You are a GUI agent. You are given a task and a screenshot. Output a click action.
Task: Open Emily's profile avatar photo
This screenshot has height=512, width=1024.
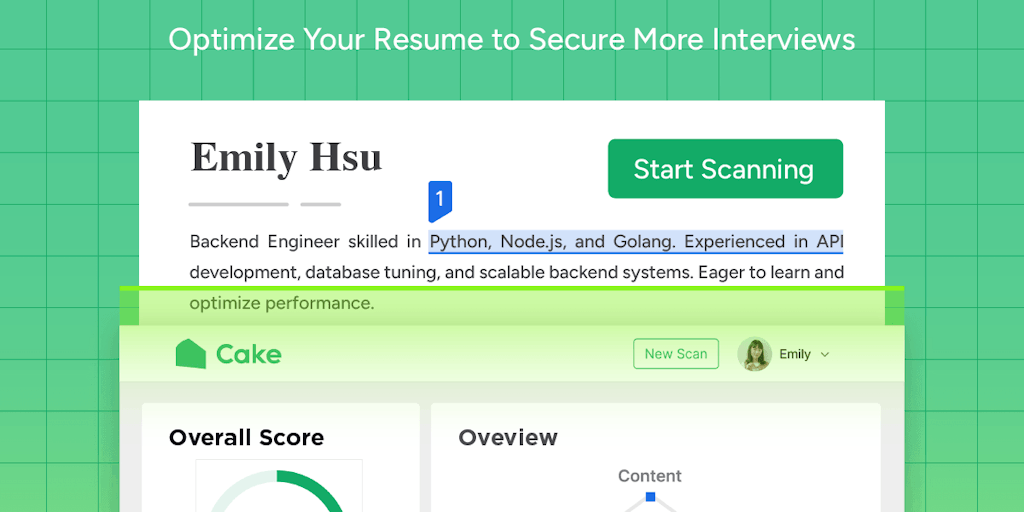click(754, 354)
